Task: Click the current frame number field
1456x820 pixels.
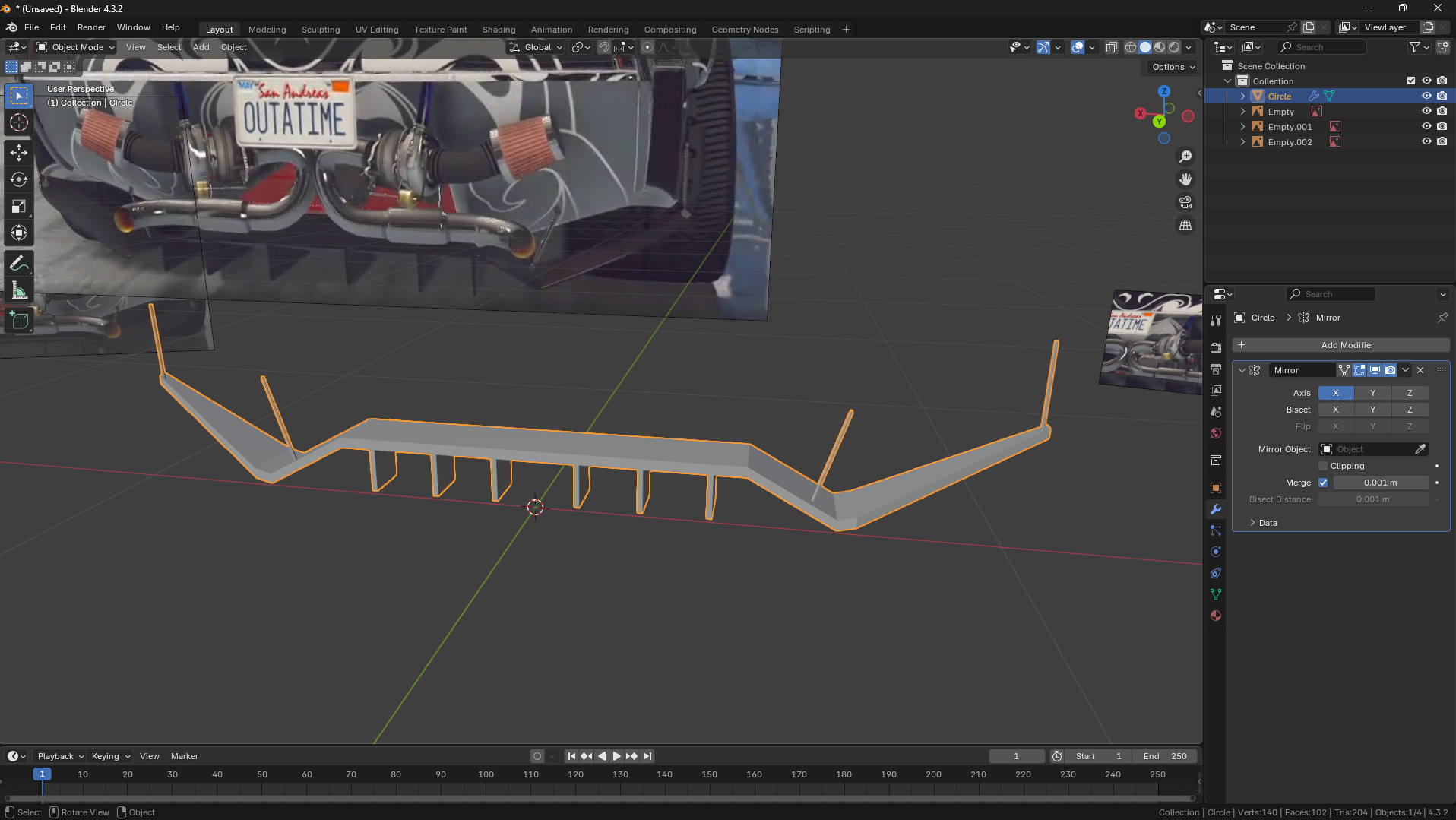Action: (x=1016, y=756)
